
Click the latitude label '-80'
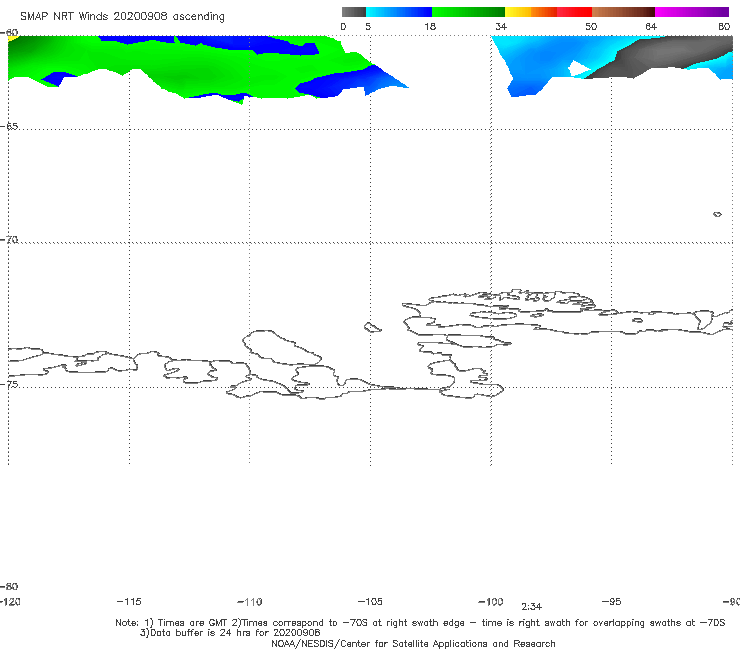click(9, 587)
